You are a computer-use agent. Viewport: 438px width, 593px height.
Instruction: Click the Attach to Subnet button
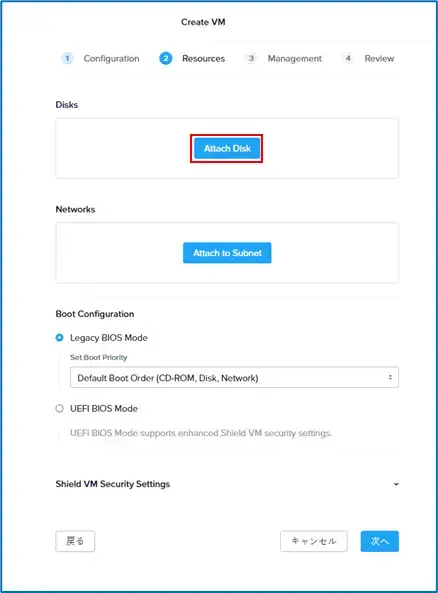click(227, 253)
